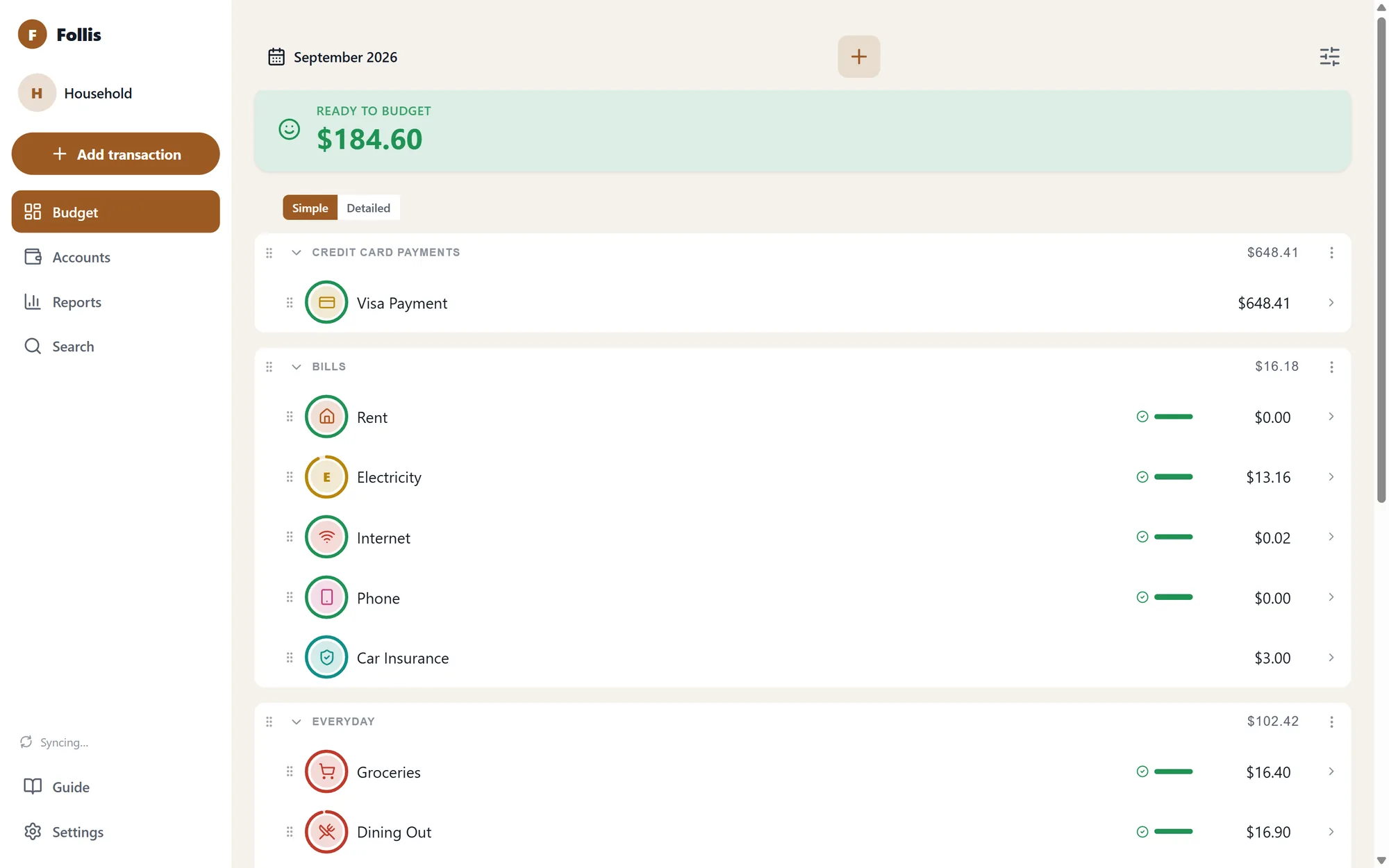Open budget filter settings sliders icon
Image resolution: width=1389 pixels, height=868 pixels.
click(x=1329, y=56)
